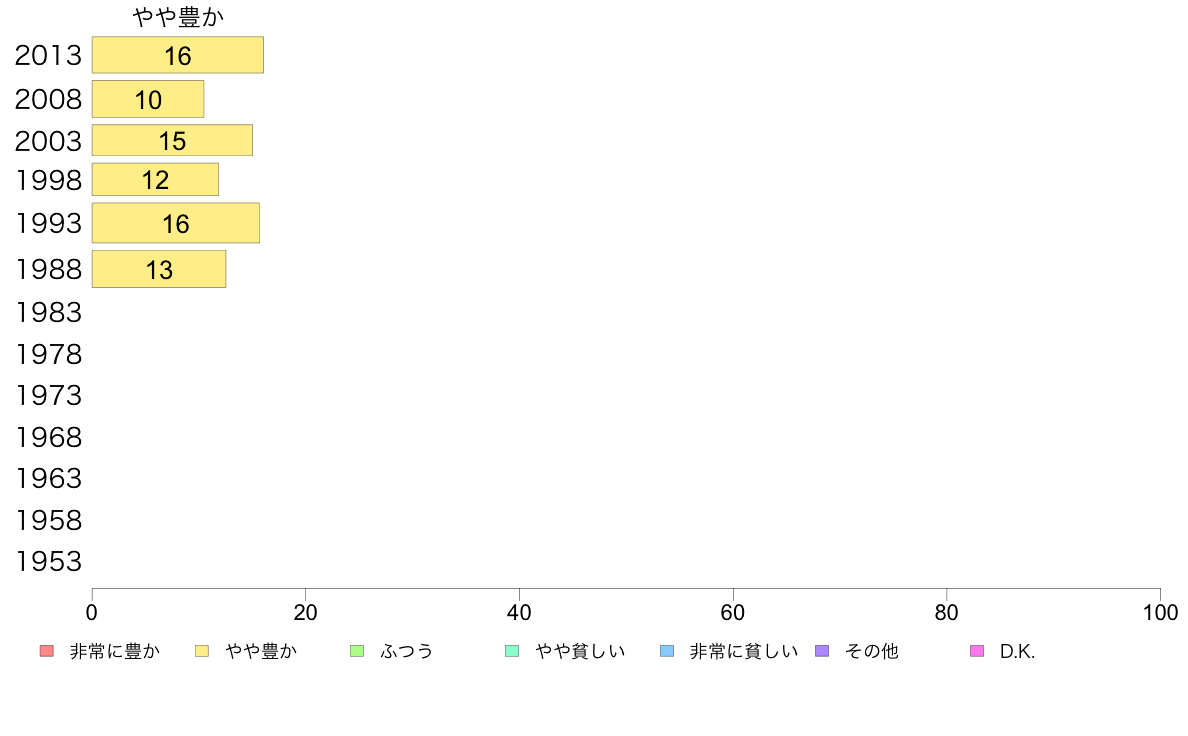1188x736 pixels.
Task: Click the ふつう green legend swatch
Action: (357, 652)
